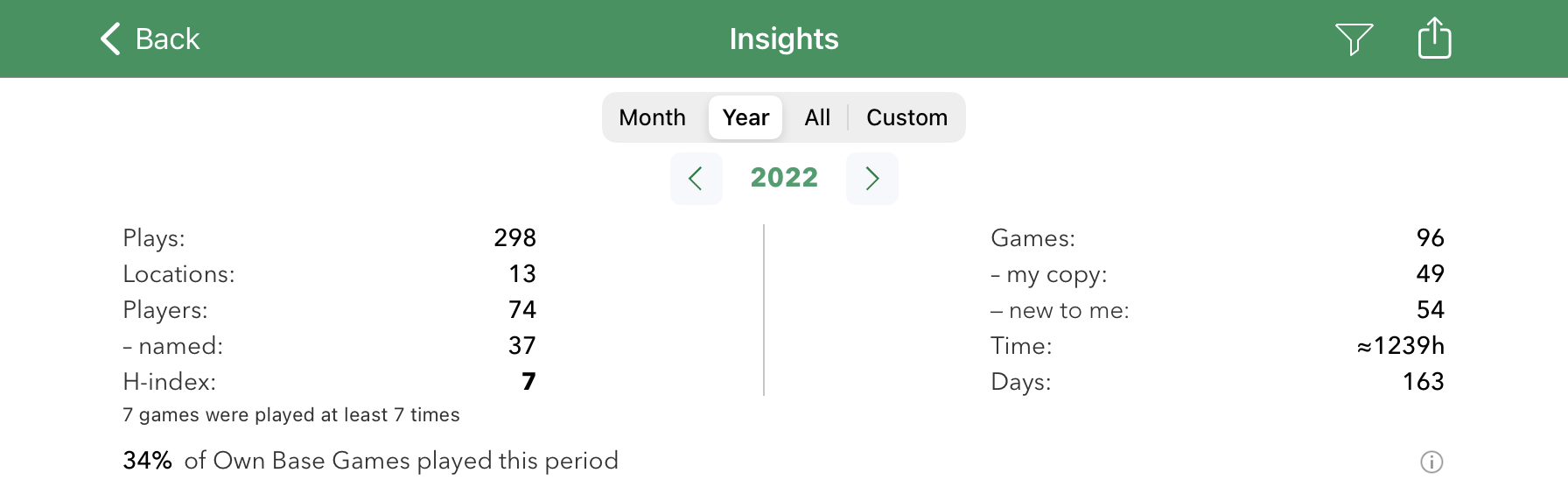Go back using the Back button

(x=150, y=39)
